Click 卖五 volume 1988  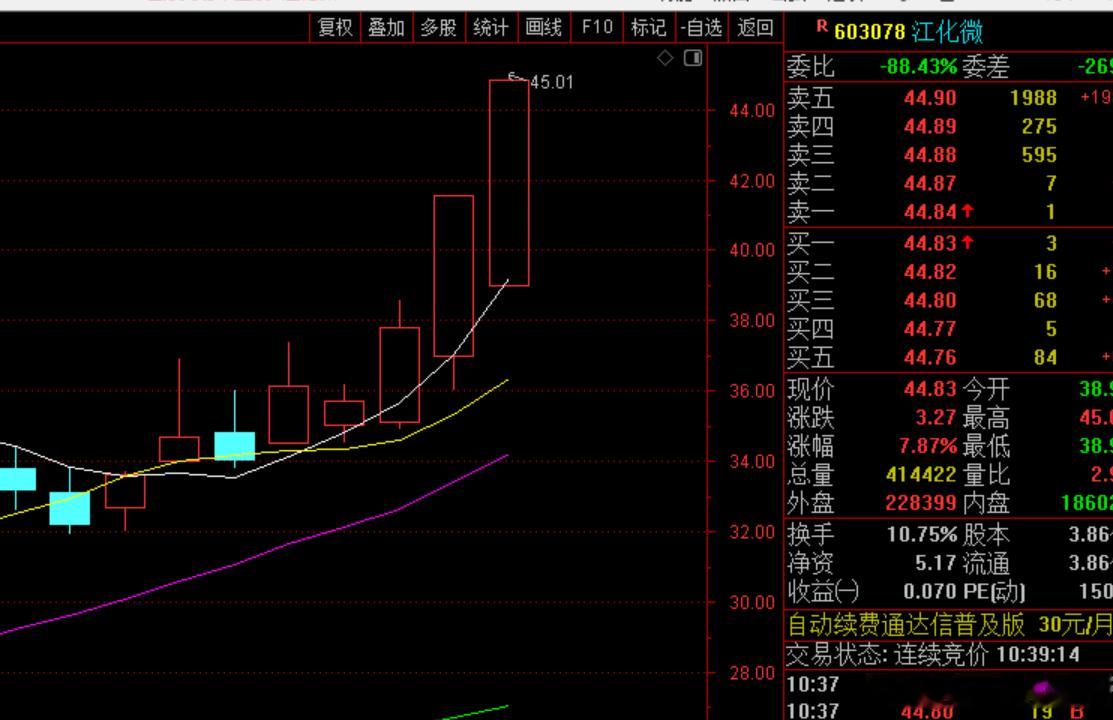pos(1034,98)
